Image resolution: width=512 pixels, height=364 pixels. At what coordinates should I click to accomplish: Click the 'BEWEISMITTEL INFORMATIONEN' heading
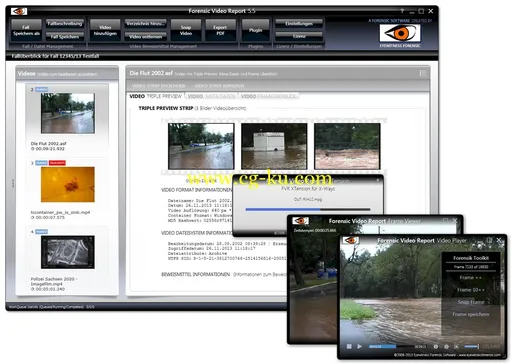[196, 274]
